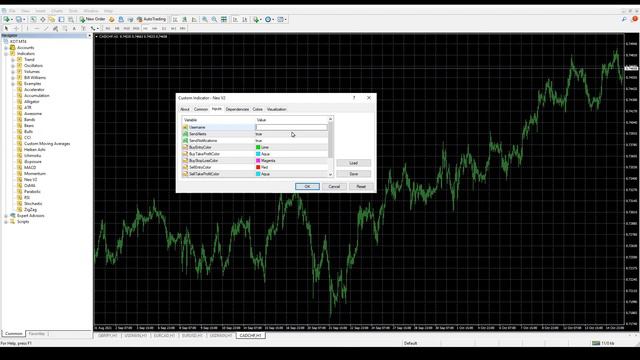This screenshot has height=360, width=640.
Task: Expand the Bill Williams folder
Action: click(x=13, y=78)
